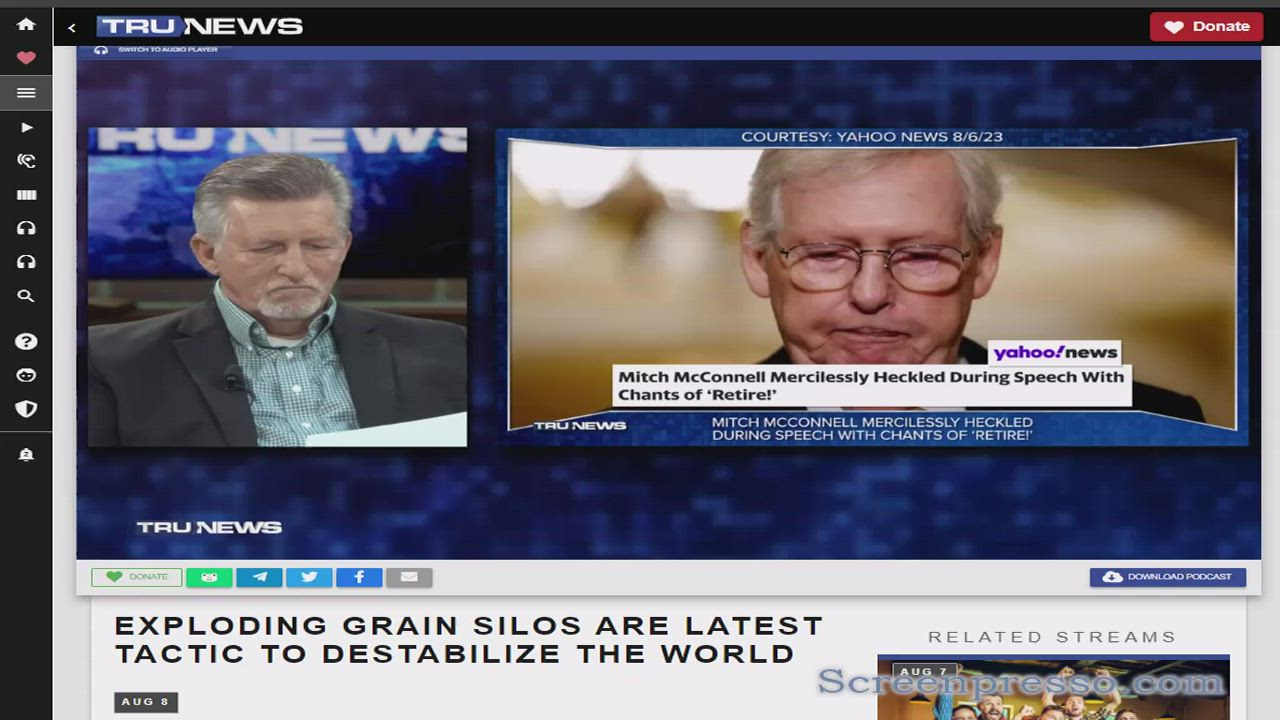The image size is (1280, 720).
Task: Open the search magnifier in sidebar
Action: point(26,296)
